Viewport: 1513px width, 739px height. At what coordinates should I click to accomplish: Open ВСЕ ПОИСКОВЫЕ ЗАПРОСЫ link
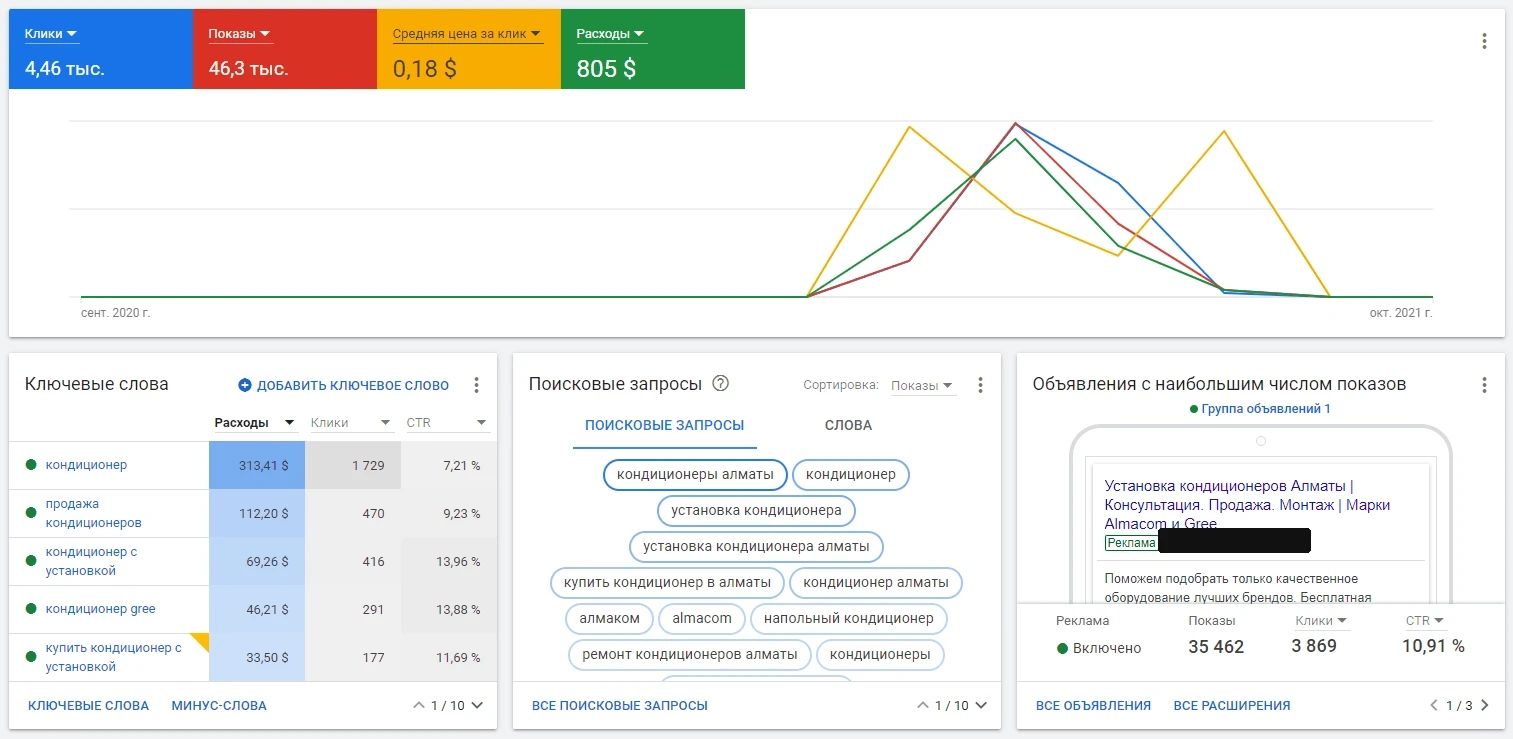pyautogui.click(x=620, y=706)
